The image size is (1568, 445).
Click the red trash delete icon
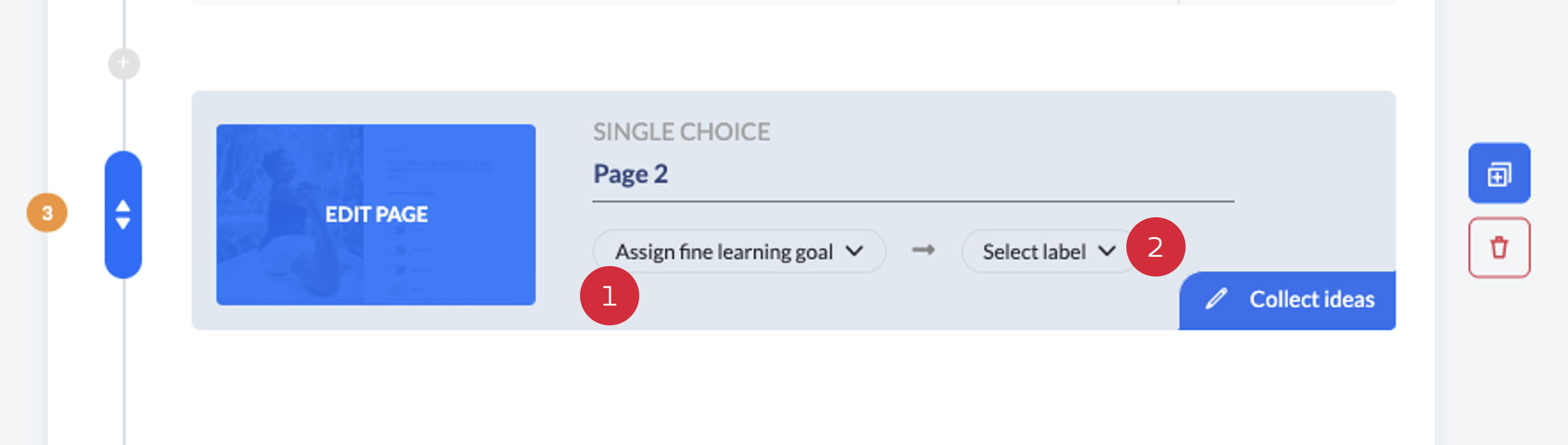(1499, 247)
